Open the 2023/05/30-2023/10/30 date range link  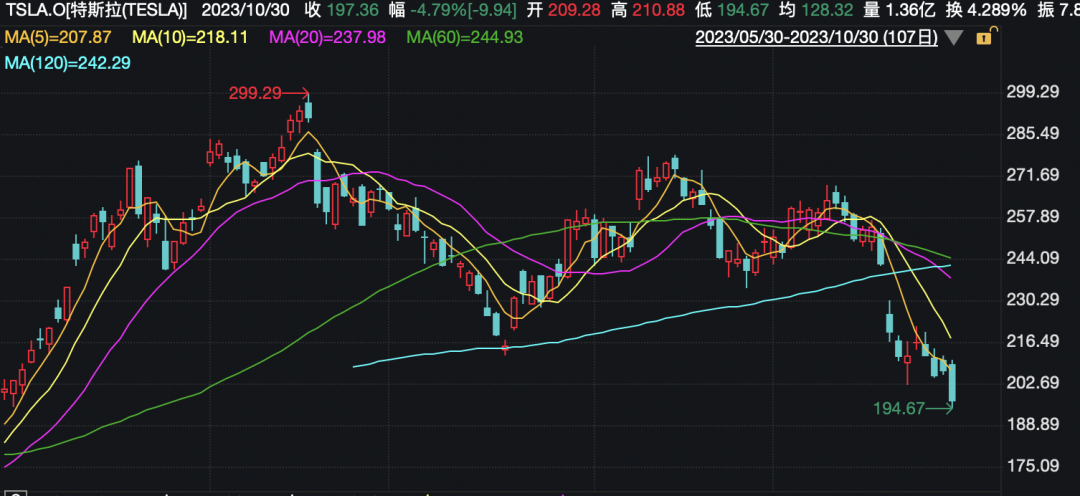point(816,38)
